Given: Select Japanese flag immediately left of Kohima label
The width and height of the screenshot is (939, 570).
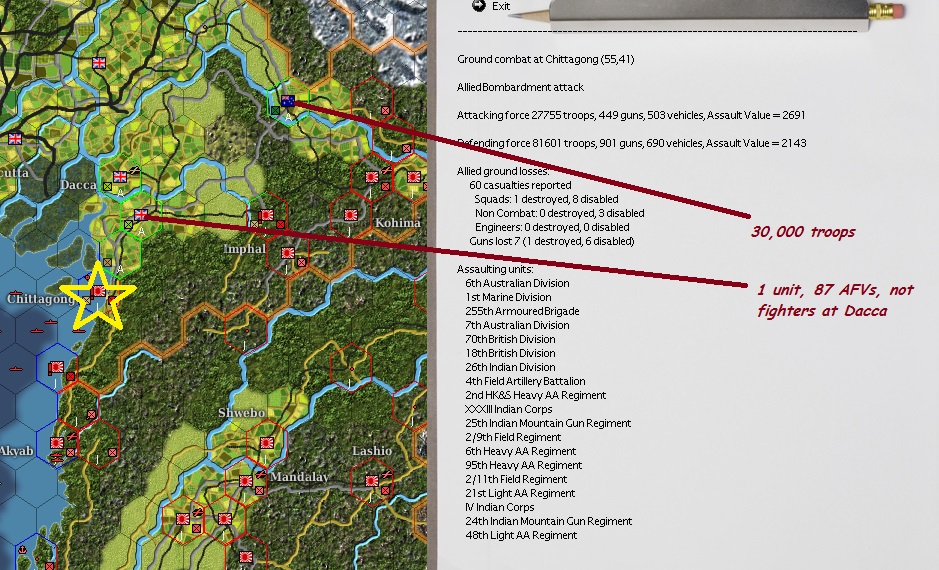Looking at the screenshot, I should 351,214.
